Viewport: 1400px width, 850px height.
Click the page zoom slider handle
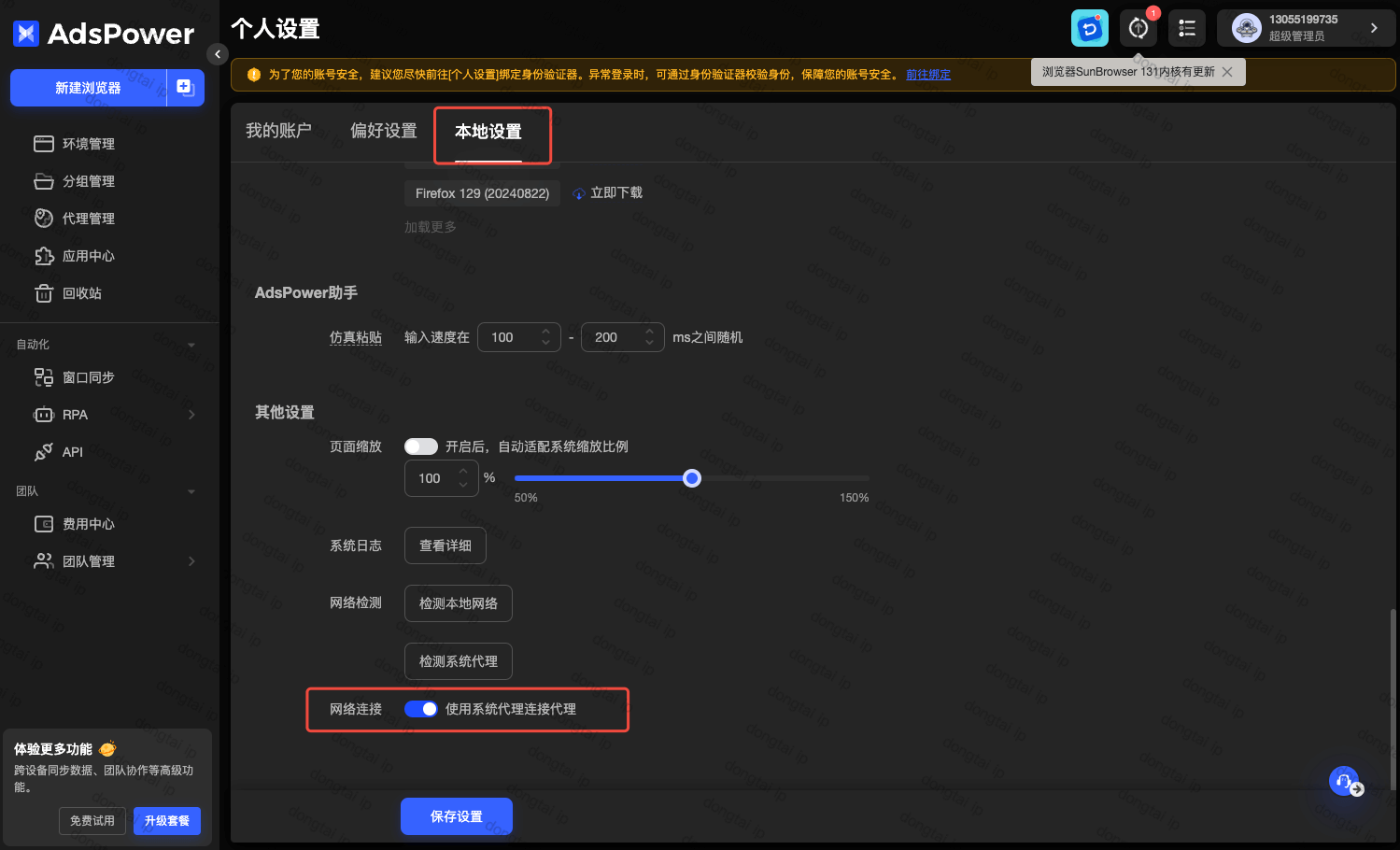[x=691, y=478]
